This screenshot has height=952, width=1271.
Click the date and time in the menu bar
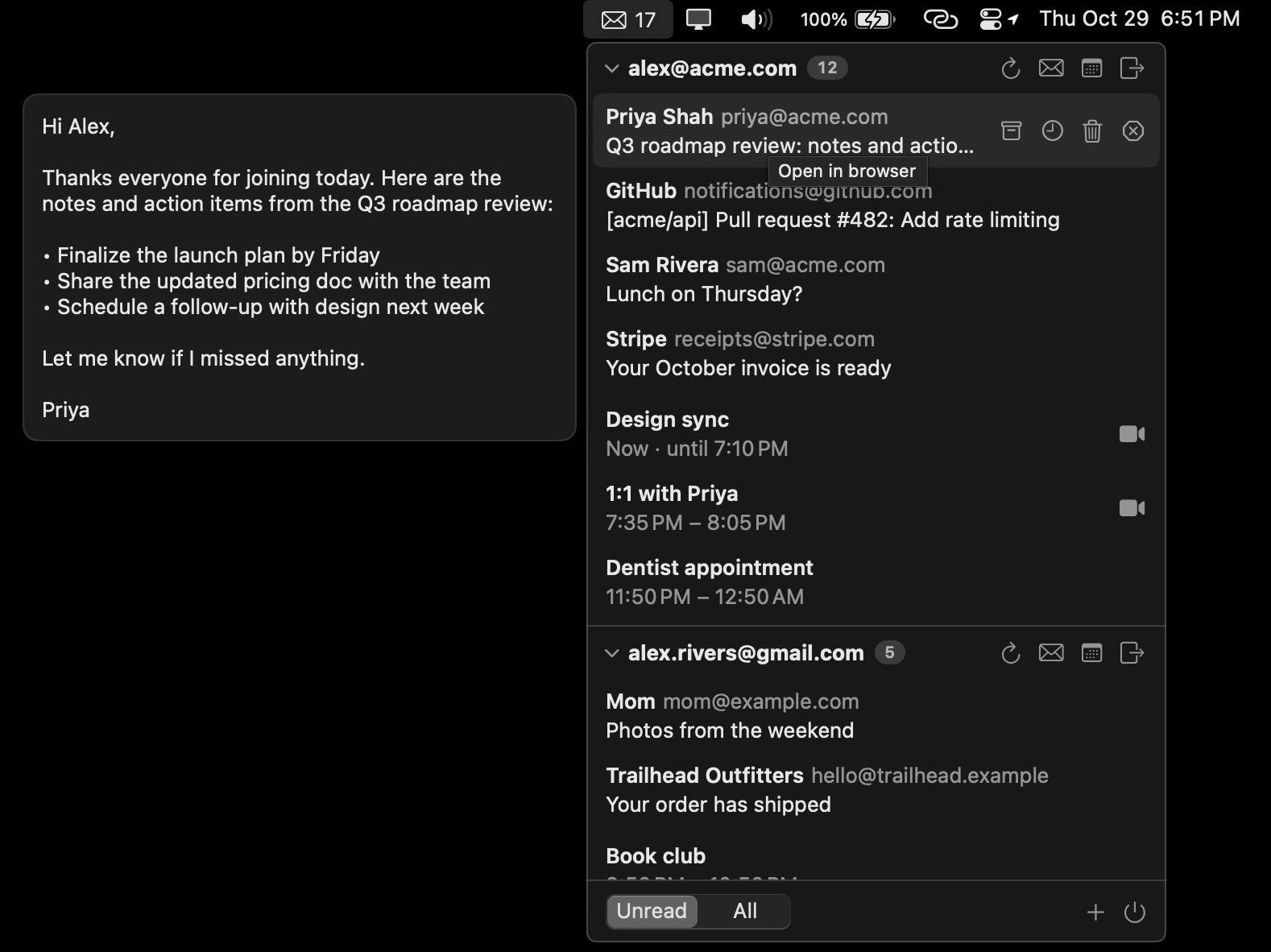1140,19
